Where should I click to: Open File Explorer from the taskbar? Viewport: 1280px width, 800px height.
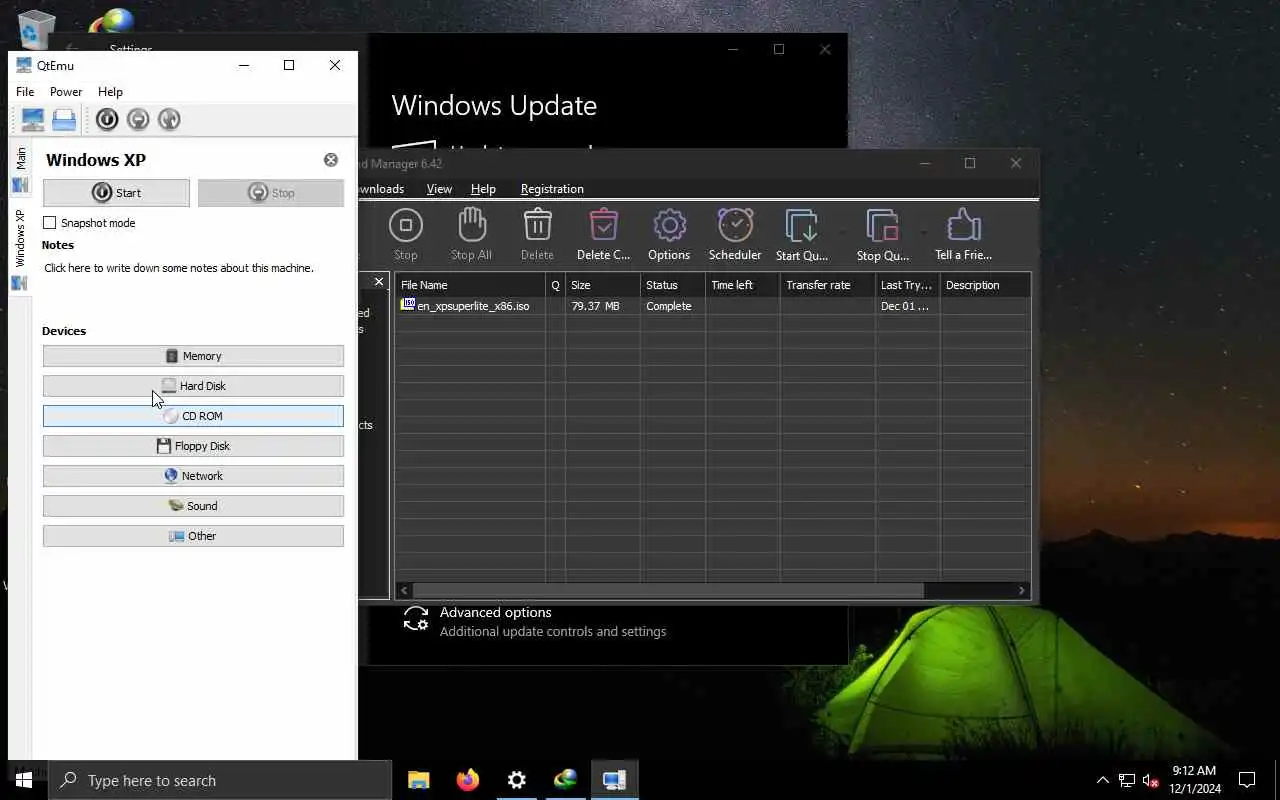pyautogui.click(x=419, y=780)
